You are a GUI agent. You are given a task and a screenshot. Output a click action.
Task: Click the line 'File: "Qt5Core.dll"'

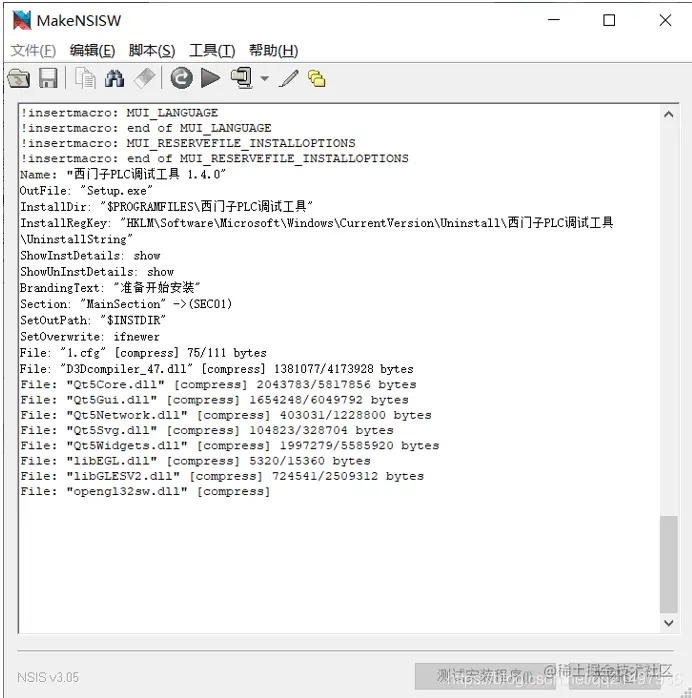click(218, 384)
